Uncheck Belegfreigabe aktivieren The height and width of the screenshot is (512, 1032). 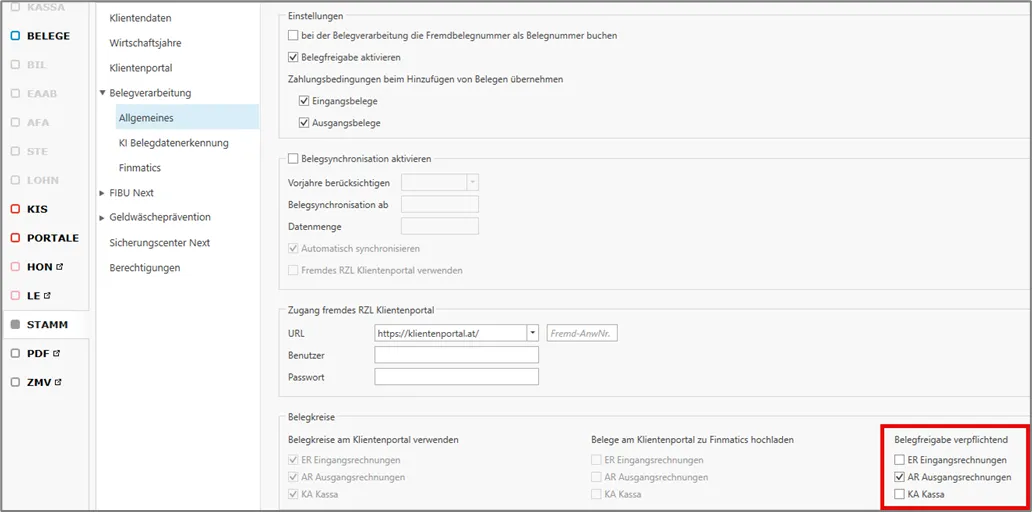(x=294, y=57)
